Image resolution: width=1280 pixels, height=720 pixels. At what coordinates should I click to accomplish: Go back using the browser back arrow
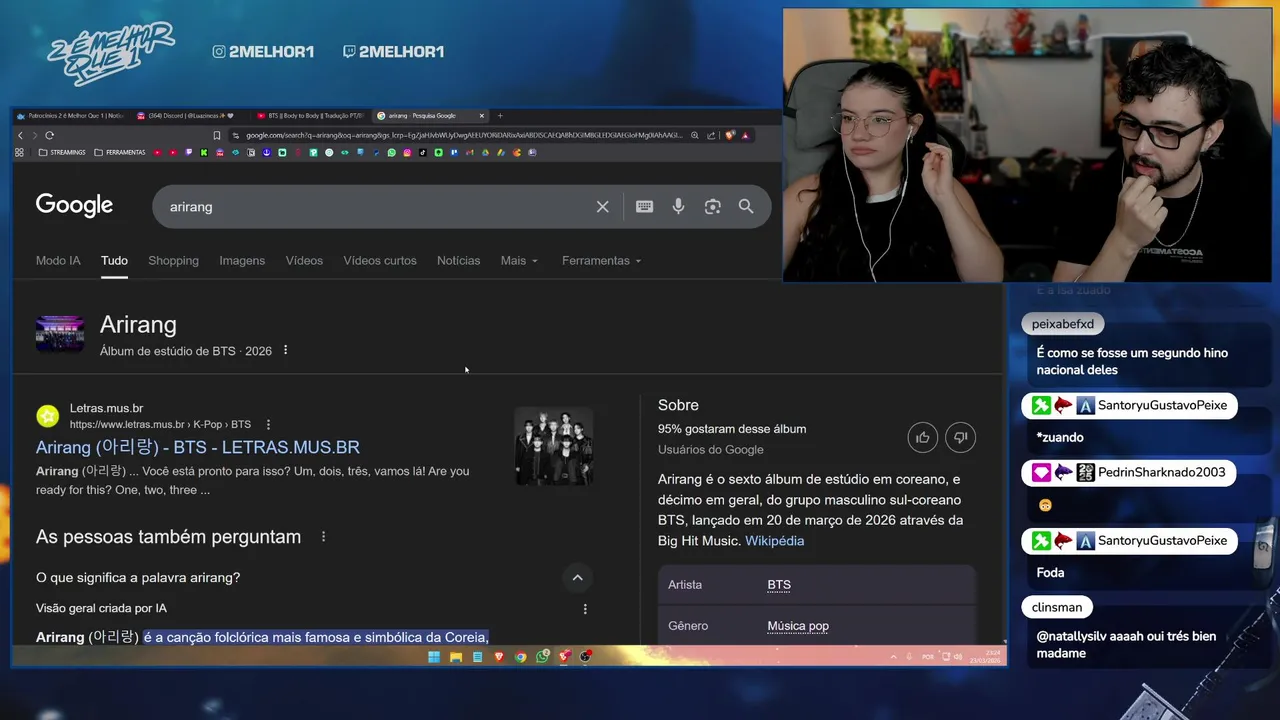[x=20, y=135]
